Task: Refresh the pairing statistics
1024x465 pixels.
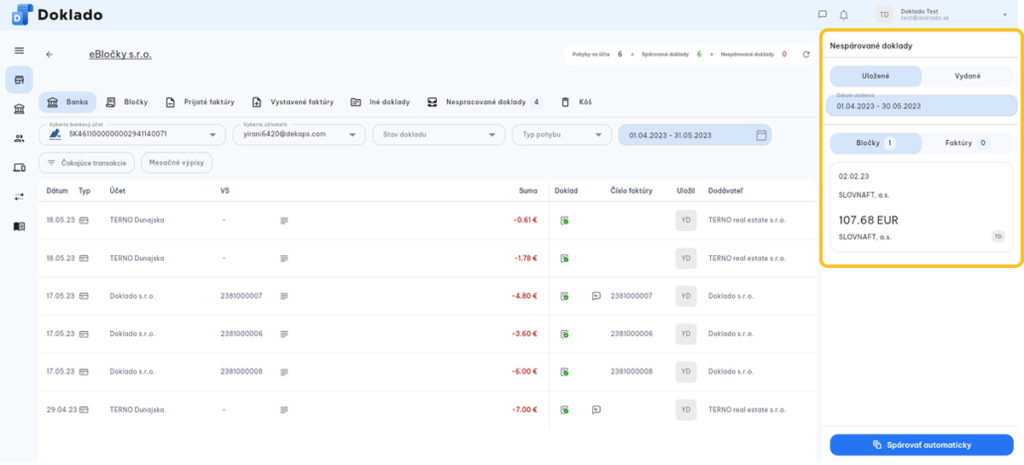Action: point(806,55)
